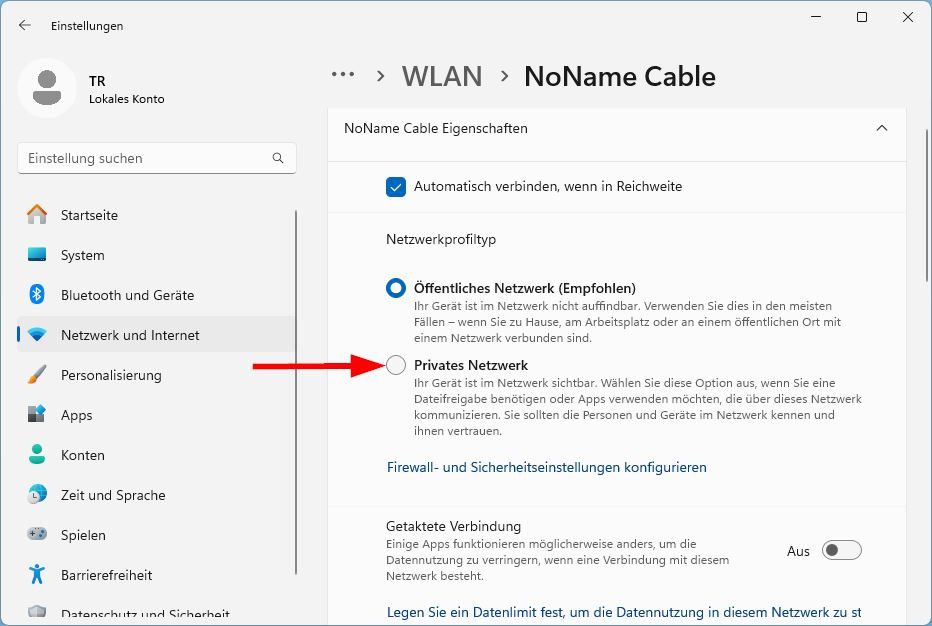The width and height of the screenshot is (932, 626).
Task: Uncheck Automatisch verbinden, wenn in Reichweite
Action: point(396,187)
